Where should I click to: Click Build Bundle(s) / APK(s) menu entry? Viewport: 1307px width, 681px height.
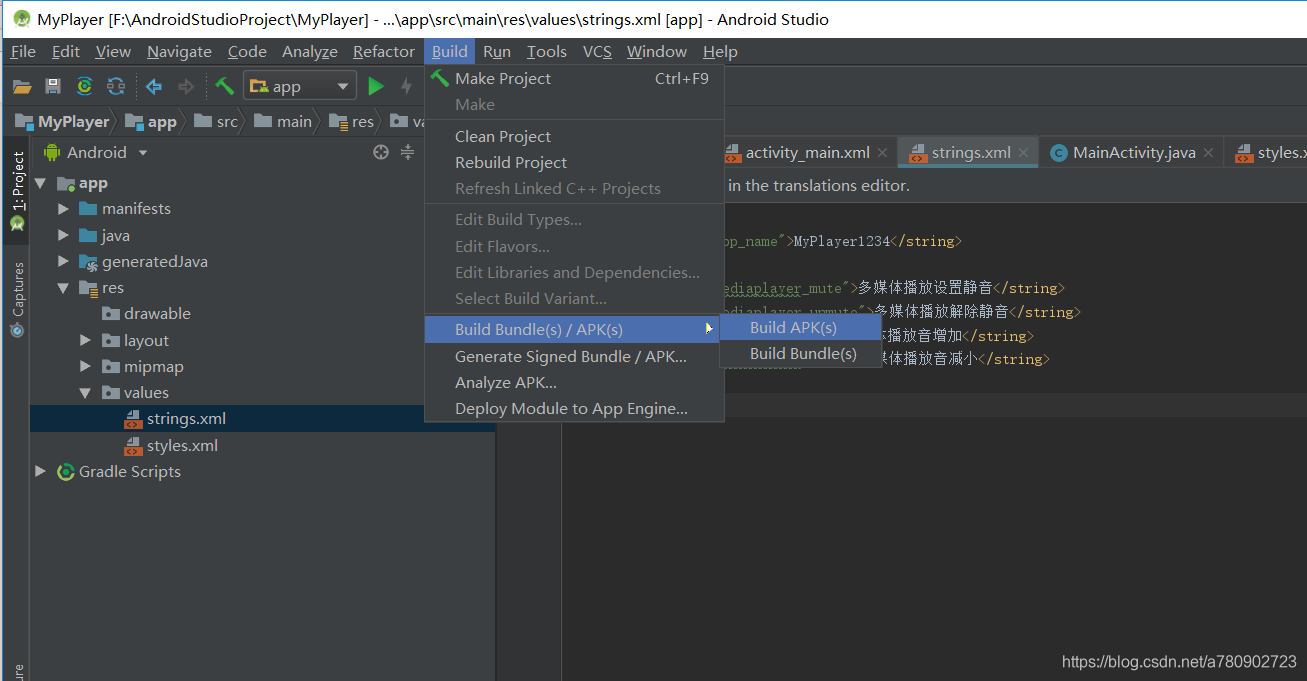(574, 329)
